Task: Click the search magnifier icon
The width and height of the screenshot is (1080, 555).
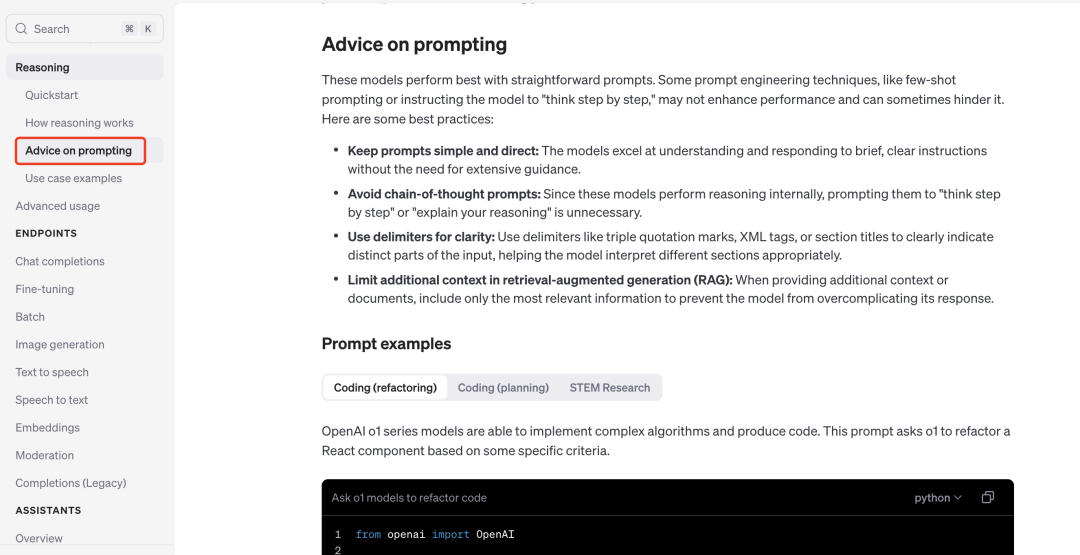Action: (21, 29)
